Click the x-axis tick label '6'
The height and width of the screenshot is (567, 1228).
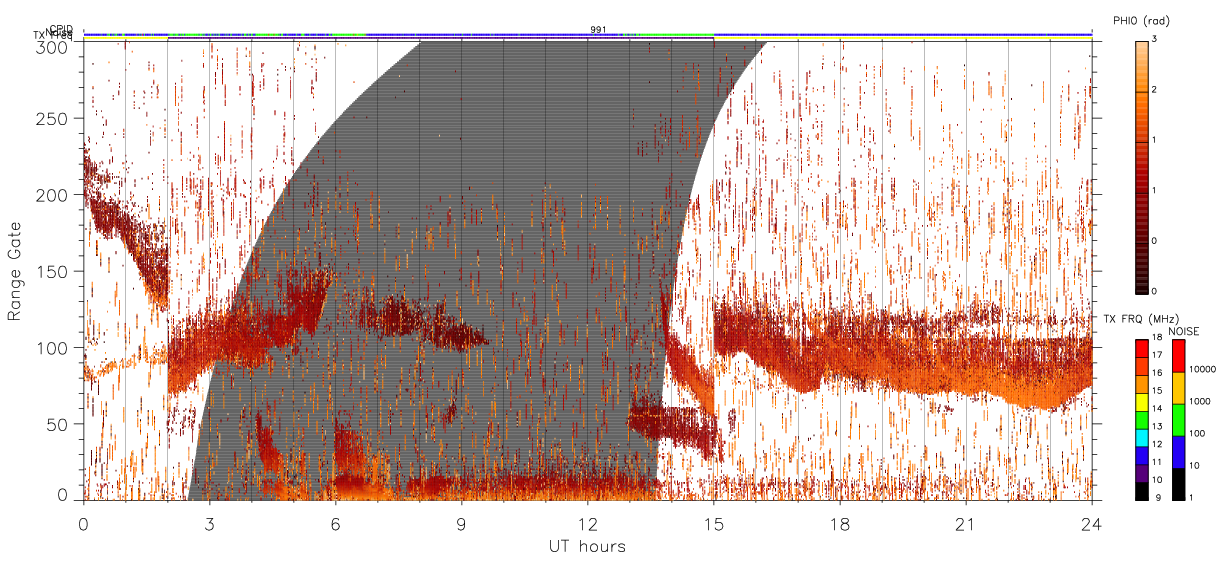(335, 524)
